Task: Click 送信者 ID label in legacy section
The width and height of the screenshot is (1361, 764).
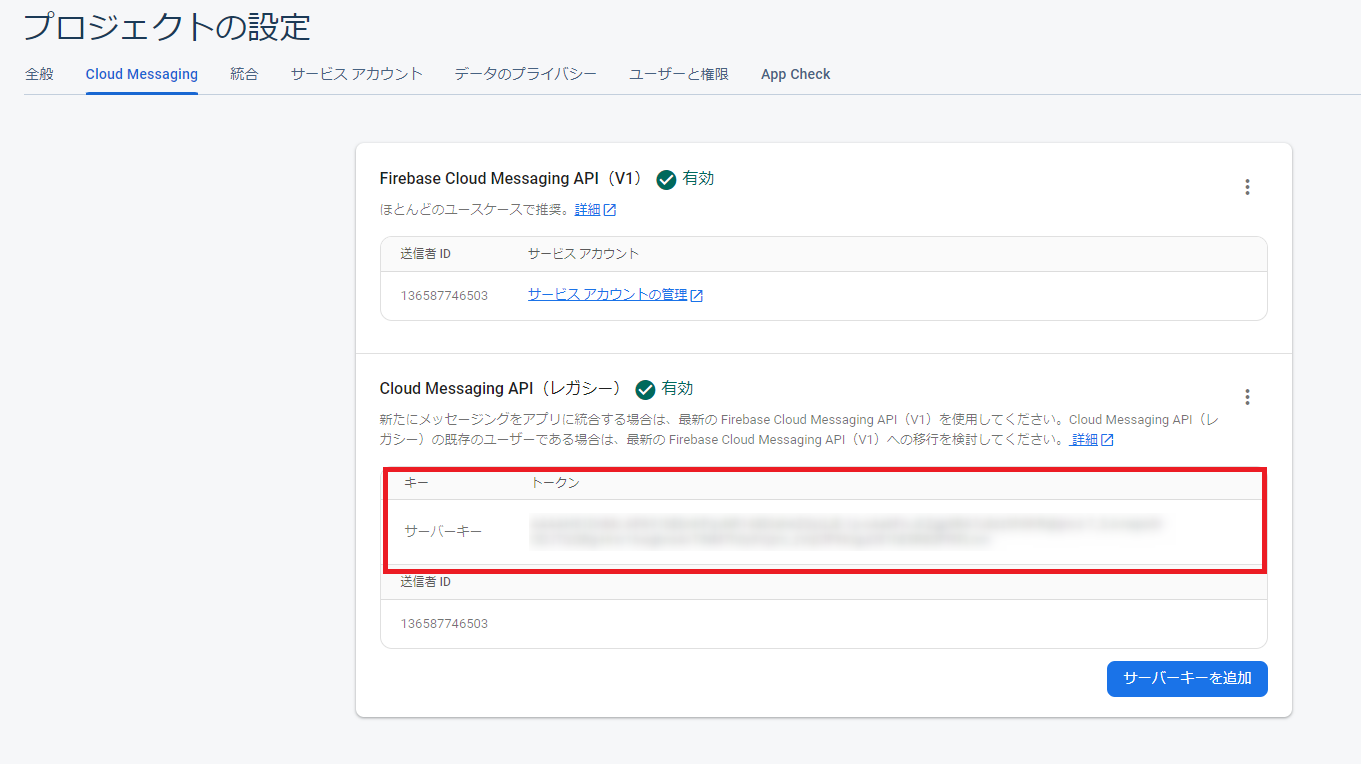Action: click(x=426, y=582)
